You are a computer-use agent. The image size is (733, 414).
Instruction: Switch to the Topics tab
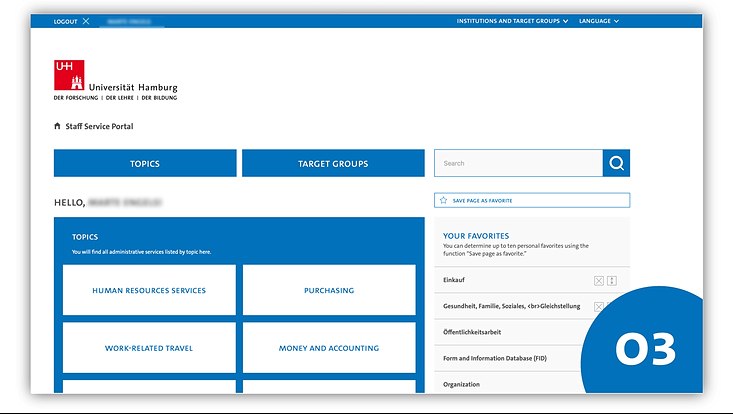(145, 163)
